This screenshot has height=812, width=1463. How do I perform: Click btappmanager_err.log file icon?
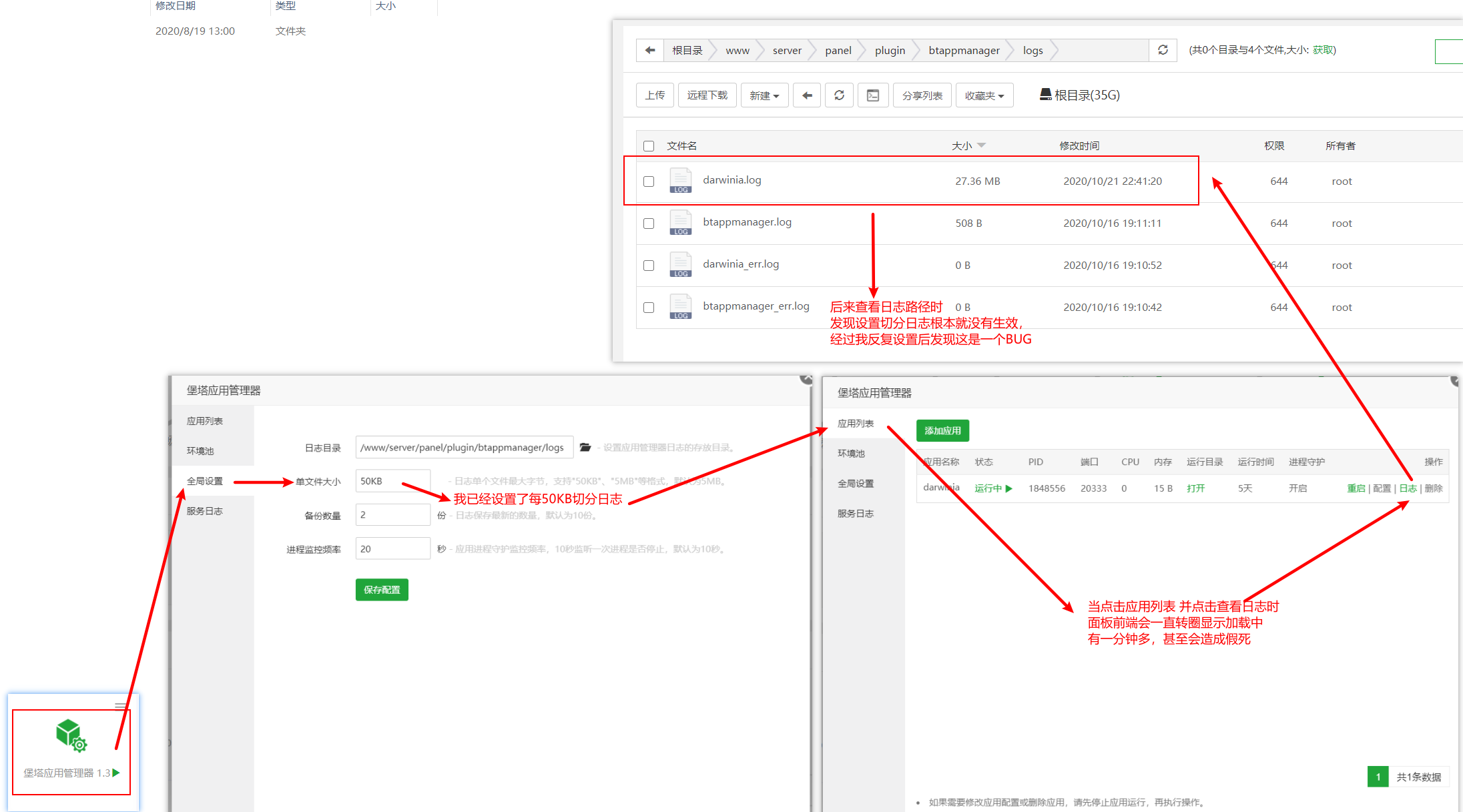[681, 307]
